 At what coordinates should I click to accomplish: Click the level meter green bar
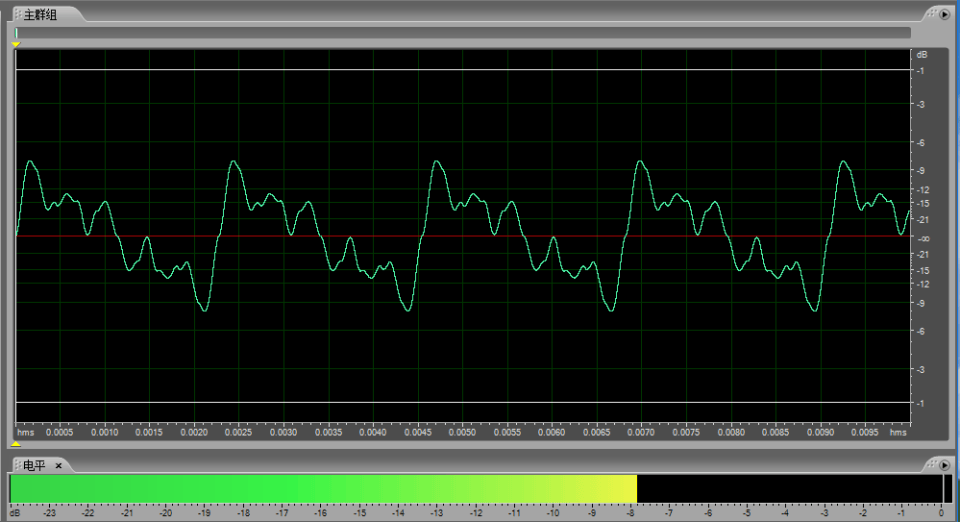(322, 489)
